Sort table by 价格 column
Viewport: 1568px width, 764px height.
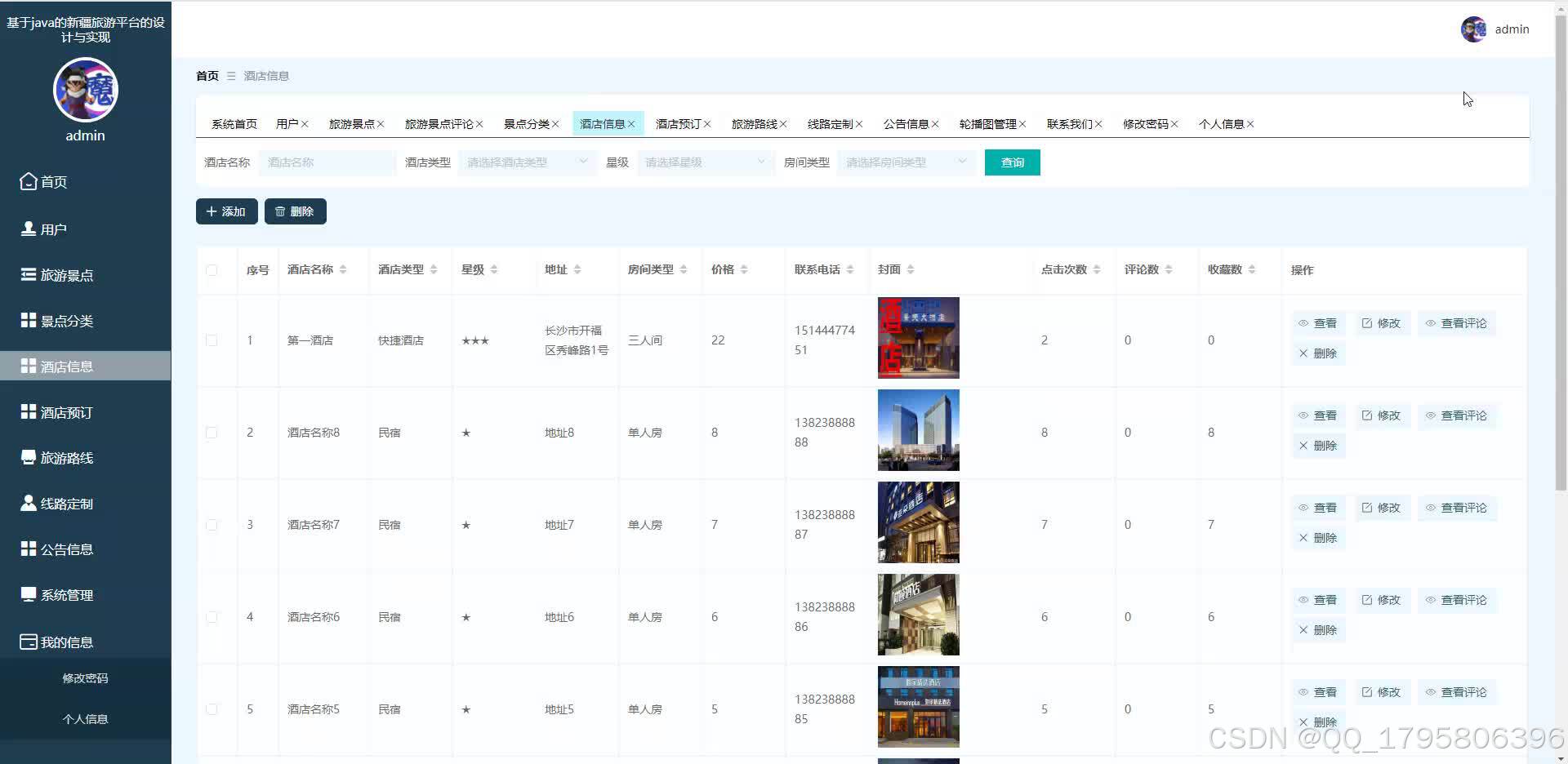[x=744, y=269]
